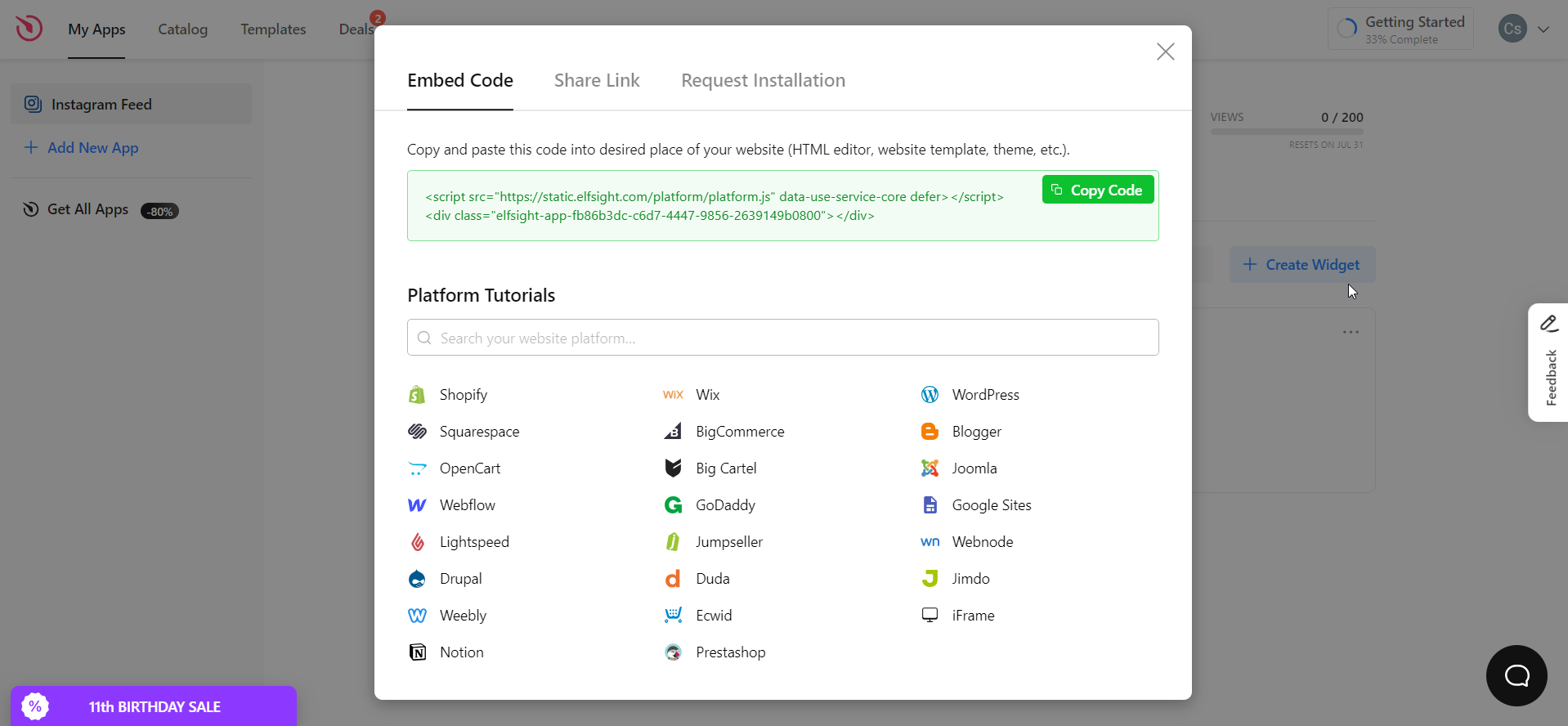This screenshot has width=1568, height=726.
Task: Click the BigCommerce logo icon
Action: 673,432
